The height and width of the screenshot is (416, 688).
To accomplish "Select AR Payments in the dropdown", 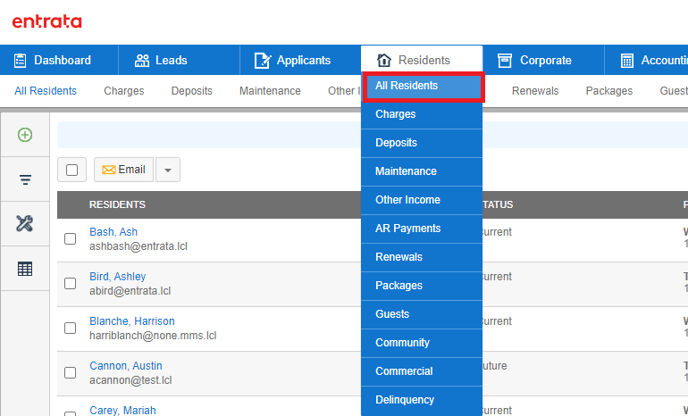I will pos(422,228).
